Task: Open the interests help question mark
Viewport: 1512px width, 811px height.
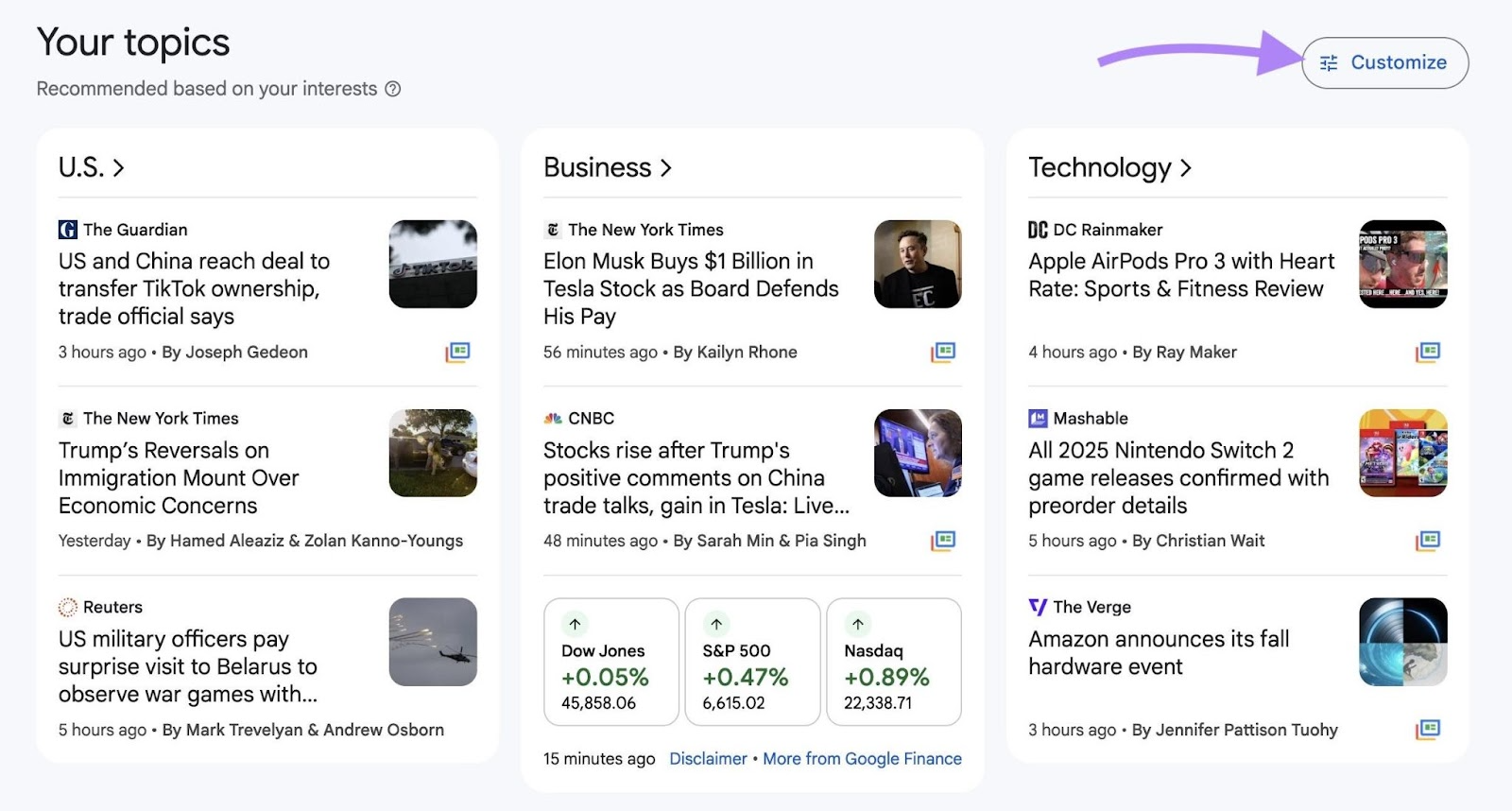Action: 394,88
